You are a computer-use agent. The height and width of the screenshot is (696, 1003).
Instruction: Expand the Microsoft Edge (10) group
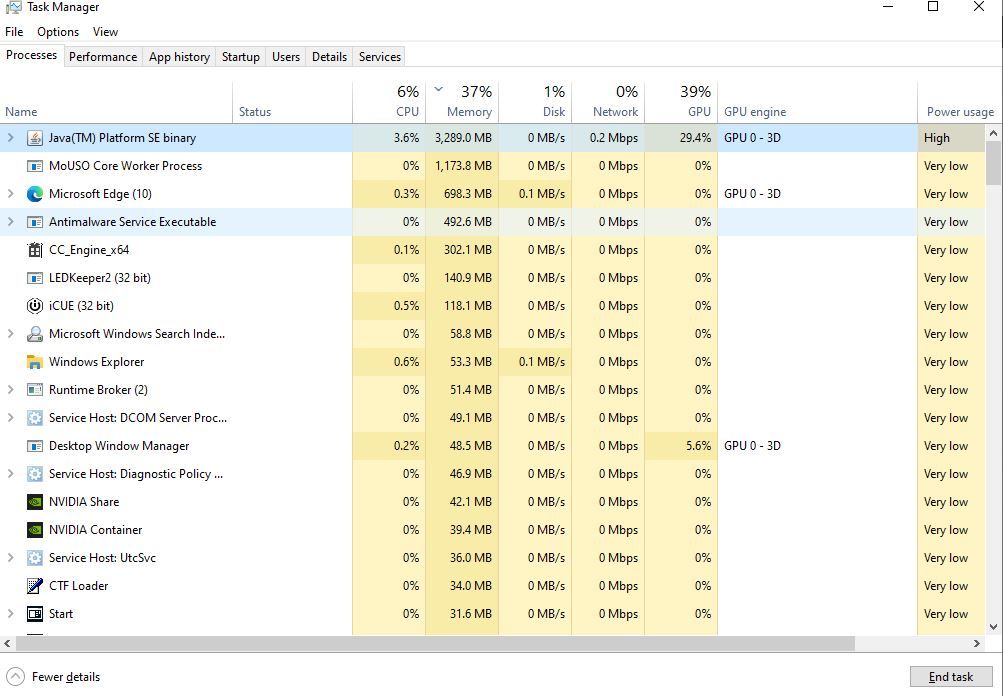click(10, 194)
